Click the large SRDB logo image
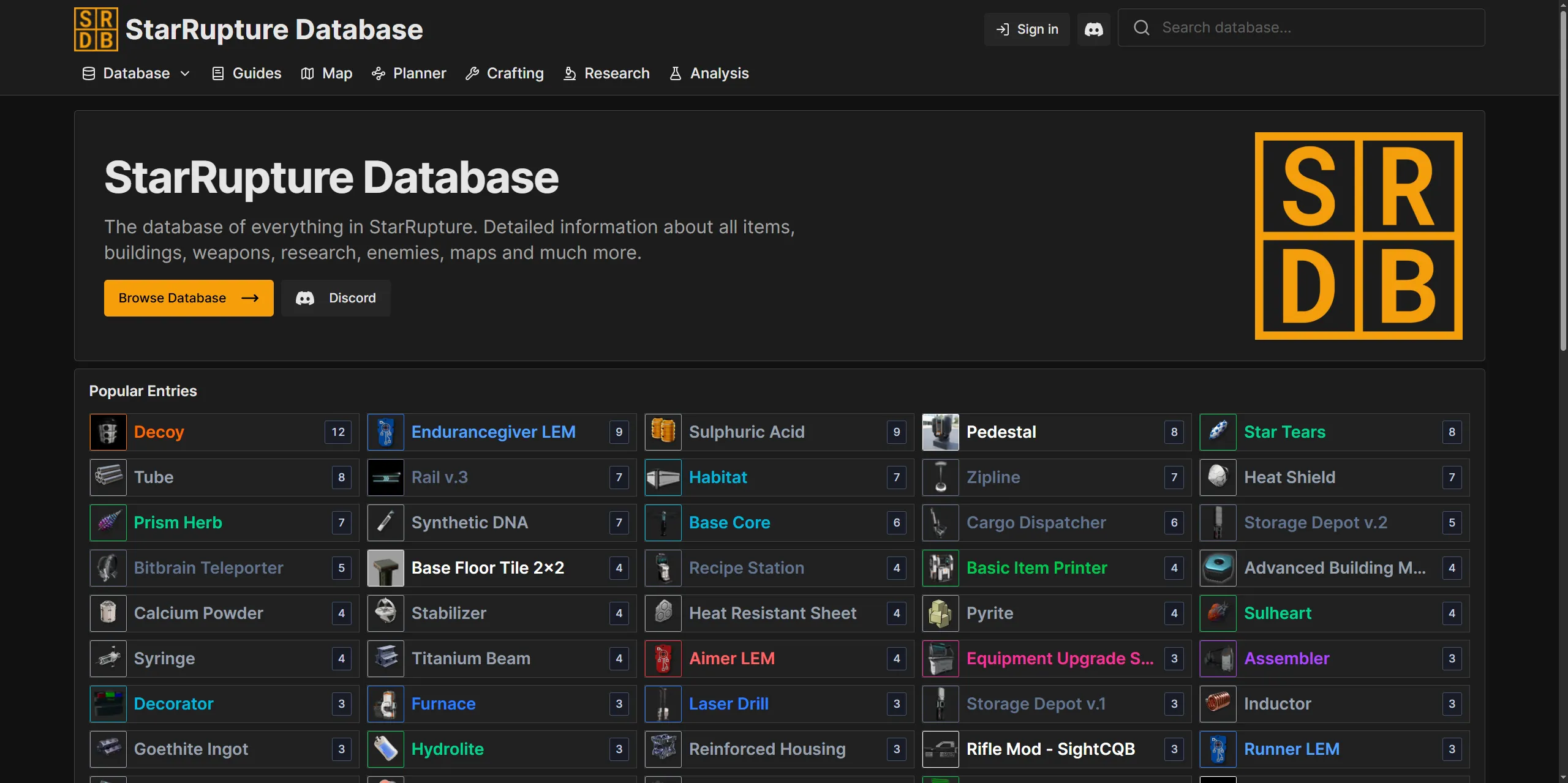 [1359, 236]
